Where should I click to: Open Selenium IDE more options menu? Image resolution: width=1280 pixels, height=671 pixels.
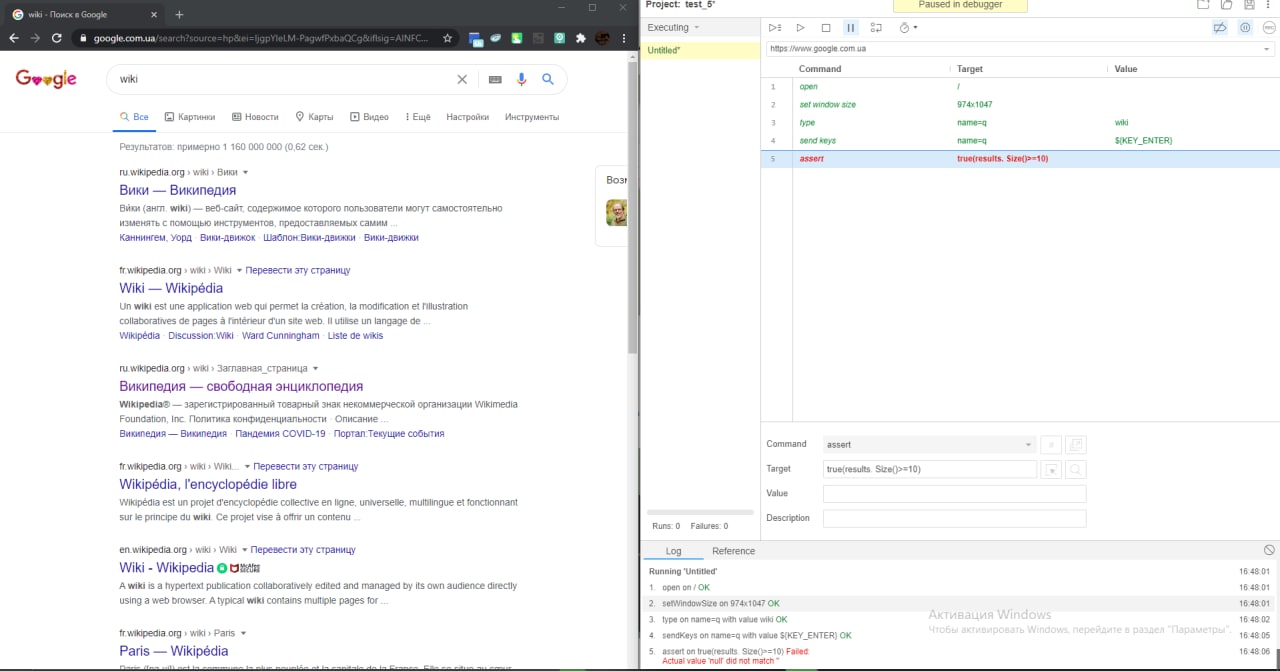[1269, 5]
